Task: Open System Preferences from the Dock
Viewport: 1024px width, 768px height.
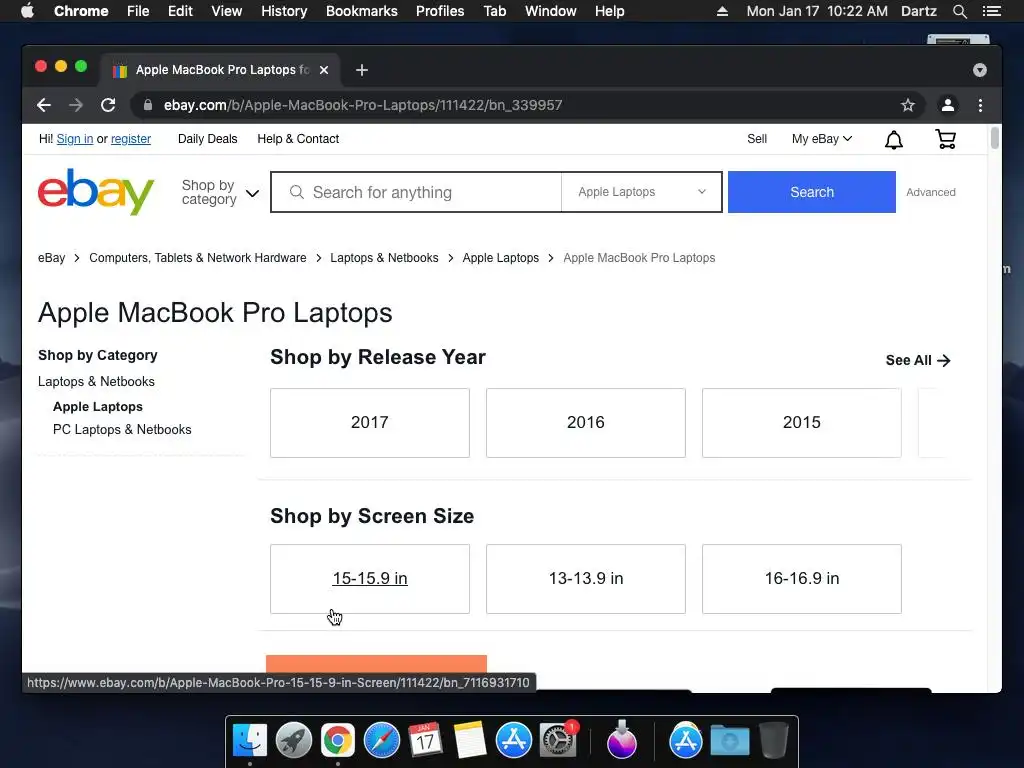Action: (557, 741)
